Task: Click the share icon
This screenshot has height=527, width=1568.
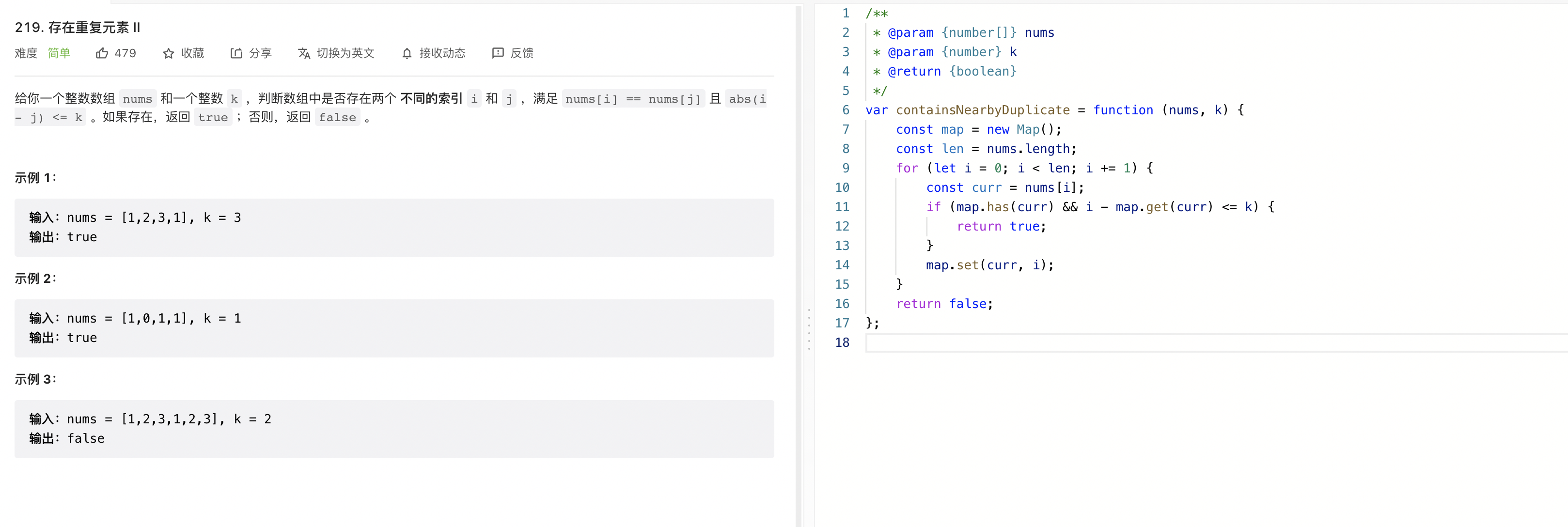Action: [x=236, y=54]
